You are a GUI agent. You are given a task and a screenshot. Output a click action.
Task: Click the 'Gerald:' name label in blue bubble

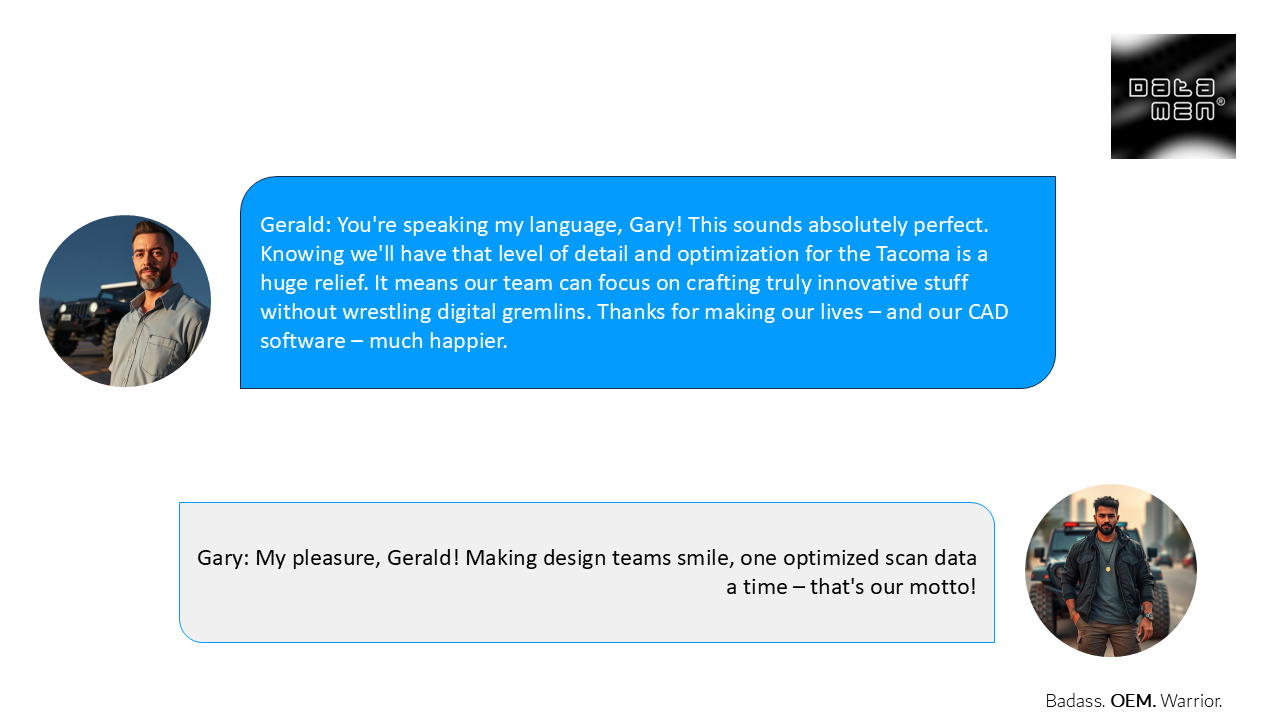(x=295, y=225)
